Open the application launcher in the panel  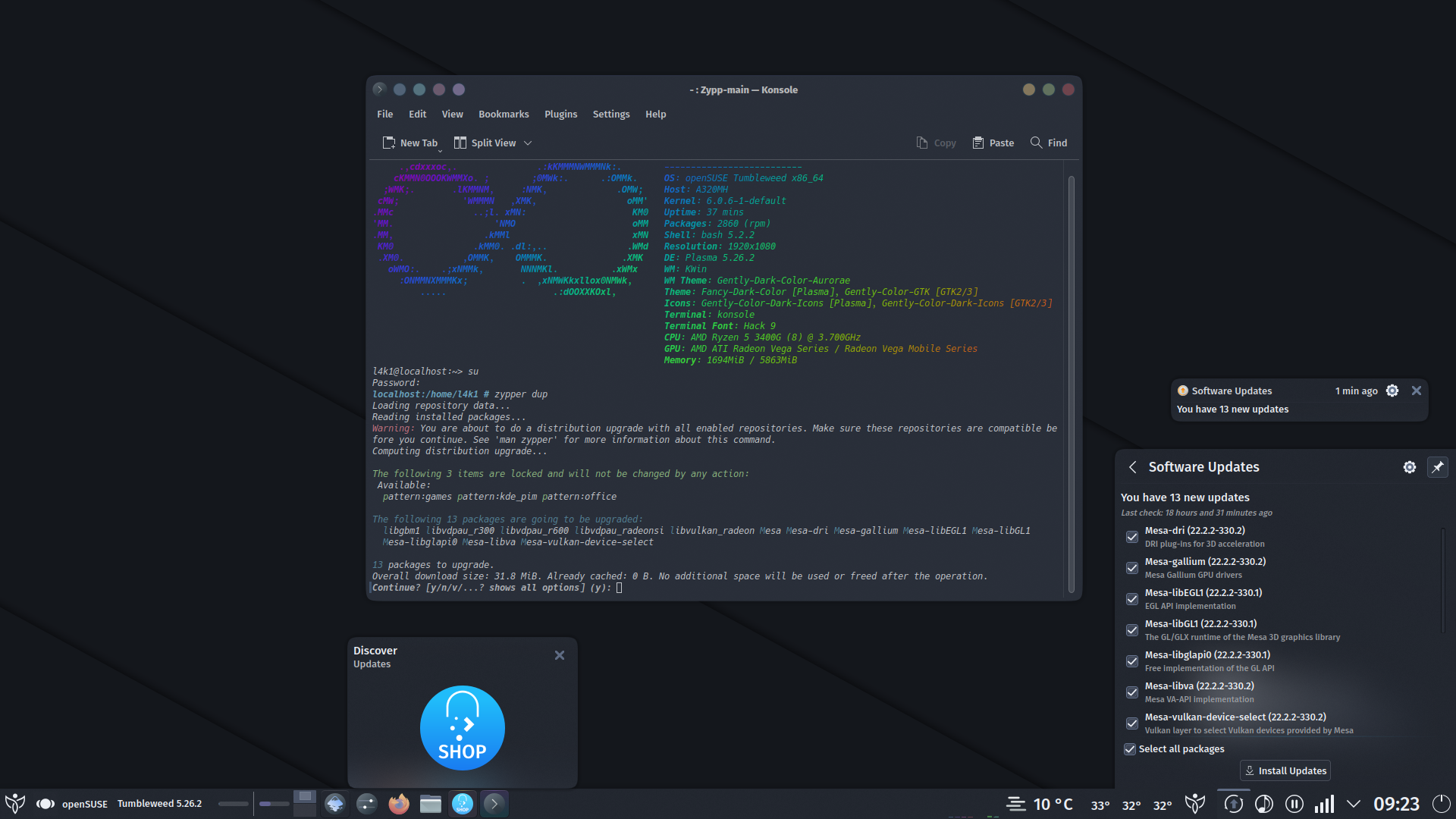(14, 804)
